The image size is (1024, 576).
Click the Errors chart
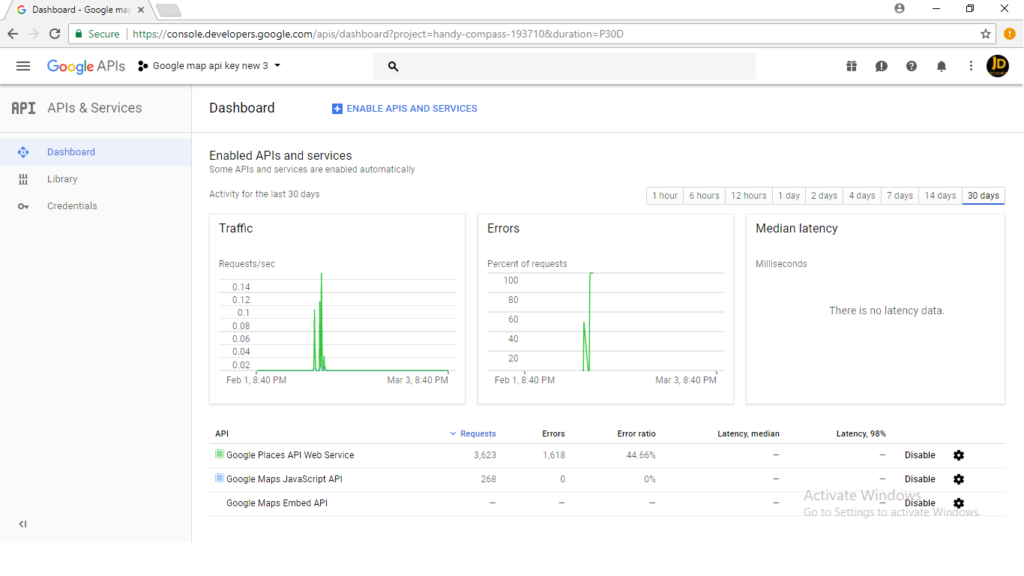605,323
